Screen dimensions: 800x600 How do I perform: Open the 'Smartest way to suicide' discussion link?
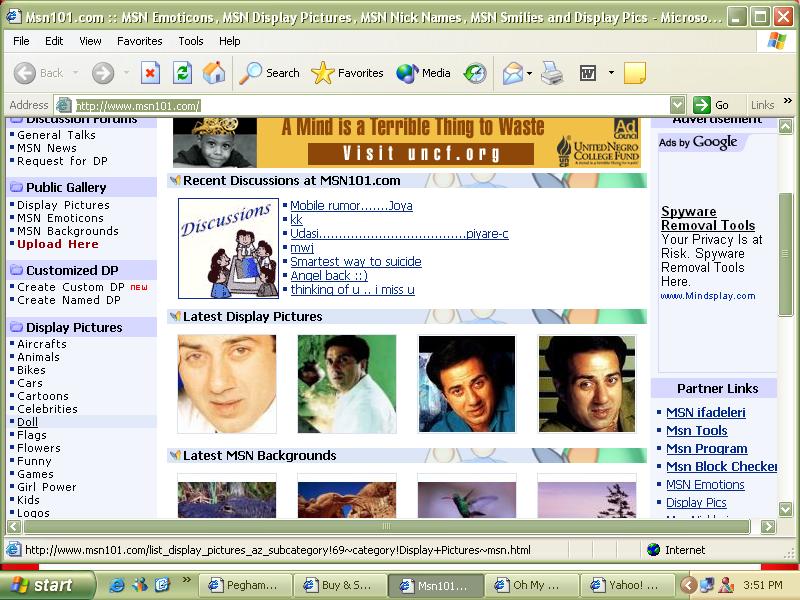click(x=356, y=262)
